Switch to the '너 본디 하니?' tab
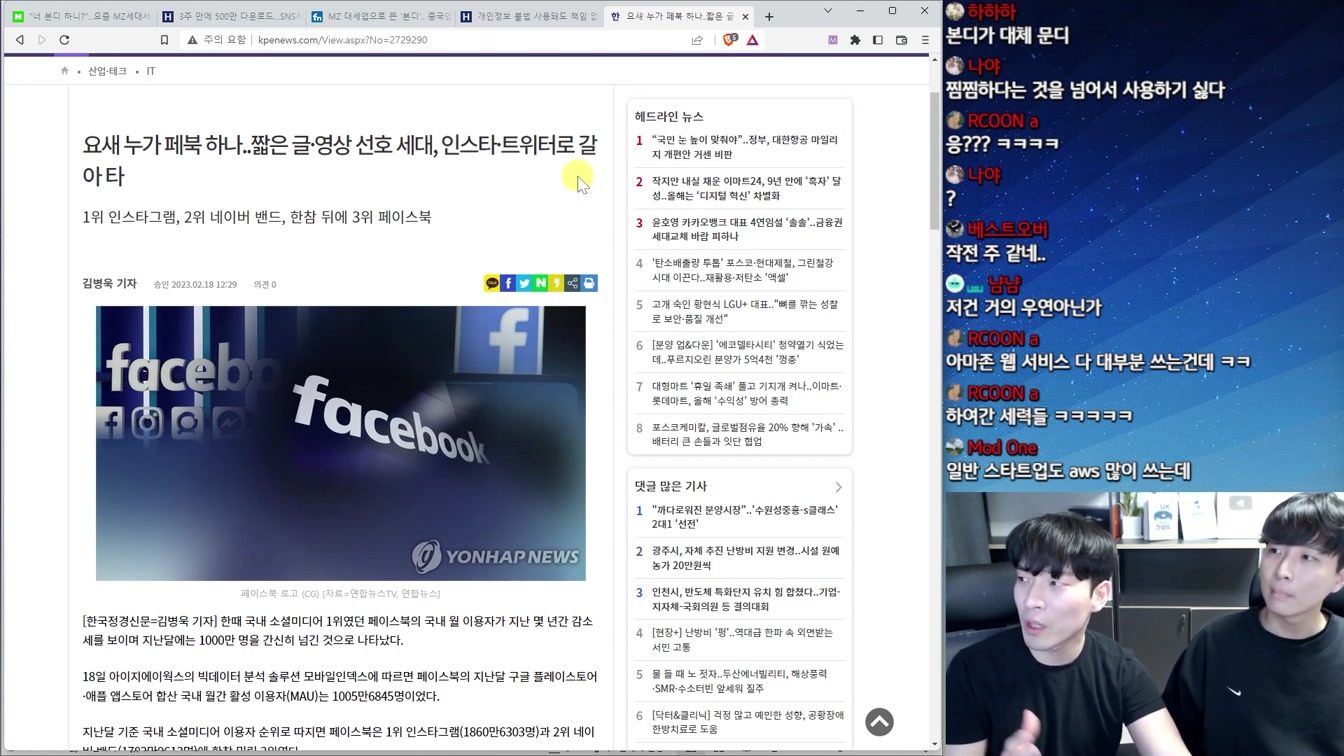This screenshot has width=1344, height=756. tap(82, 16)
